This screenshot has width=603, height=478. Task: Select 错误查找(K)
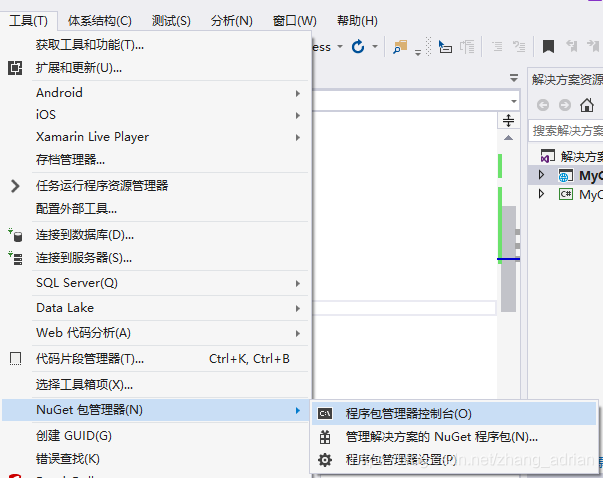click(x=68, y=458)
